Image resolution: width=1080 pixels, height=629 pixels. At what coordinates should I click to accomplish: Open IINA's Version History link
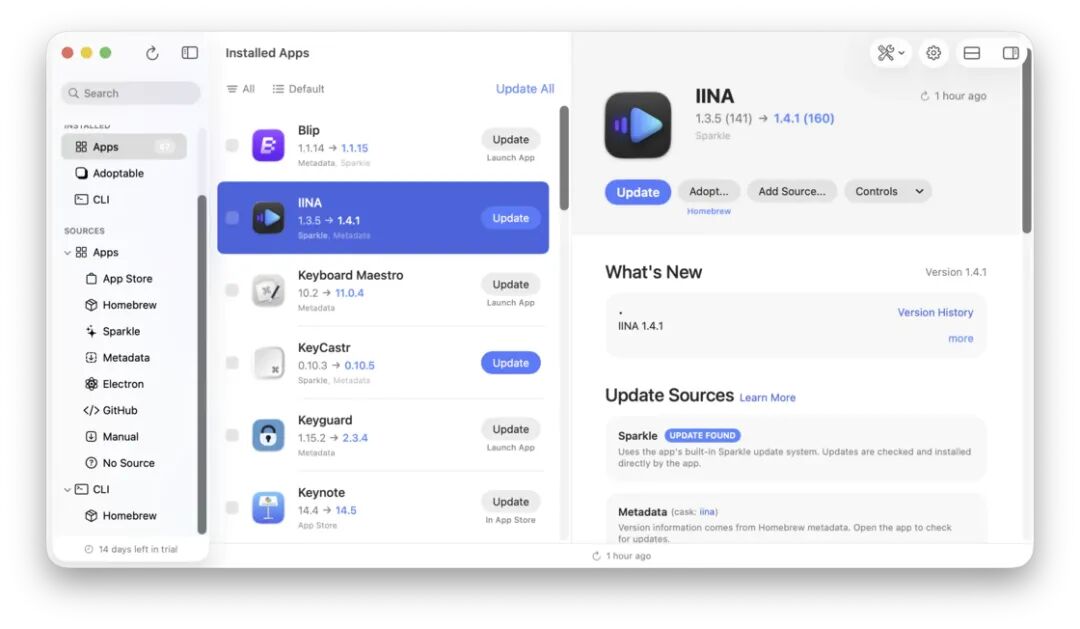(x=935, y=312)
